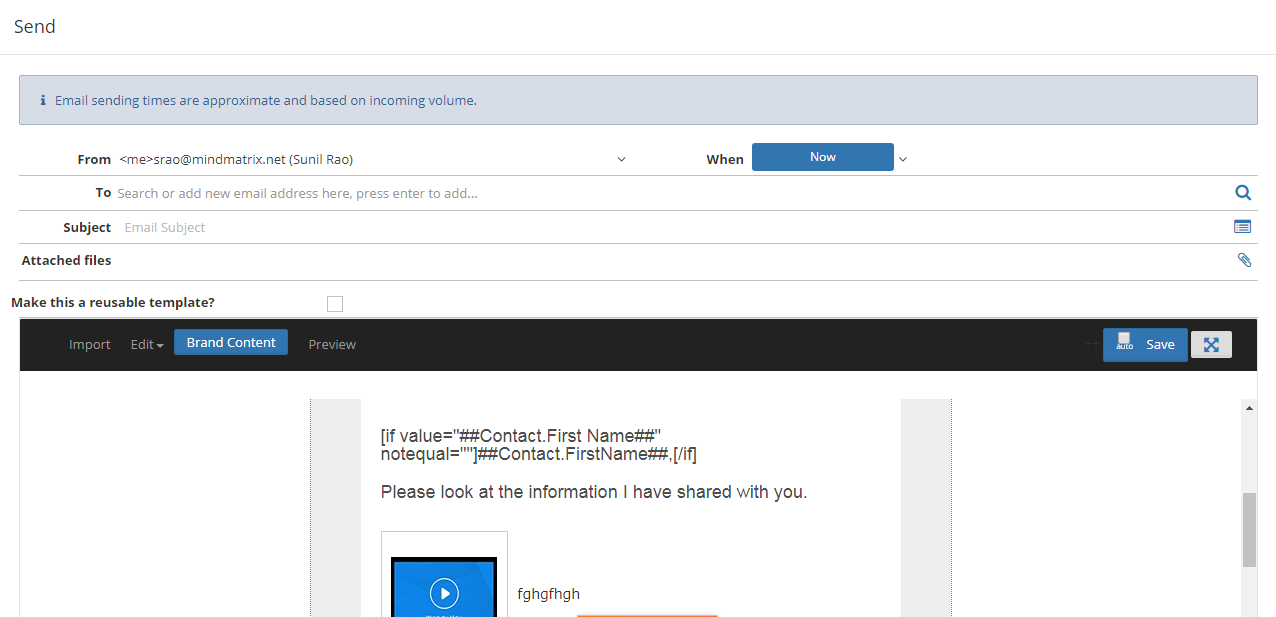1276x617 pixels.
Task: Click the text 'fghgfhgh'
Action: pyautogui.click(x=549, y=594)
